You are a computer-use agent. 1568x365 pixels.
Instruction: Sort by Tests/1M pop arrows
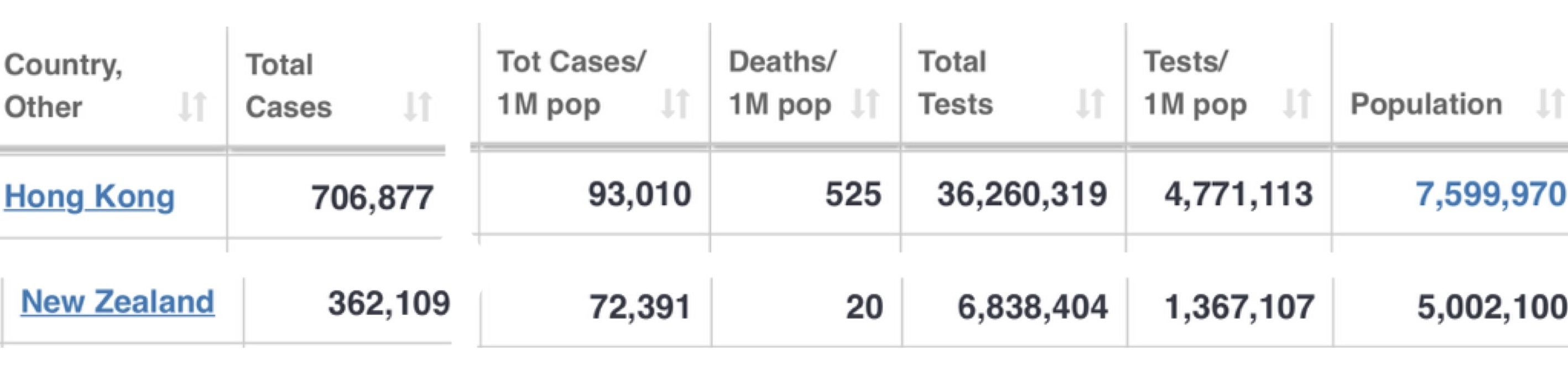click(x=1296, y=103)
